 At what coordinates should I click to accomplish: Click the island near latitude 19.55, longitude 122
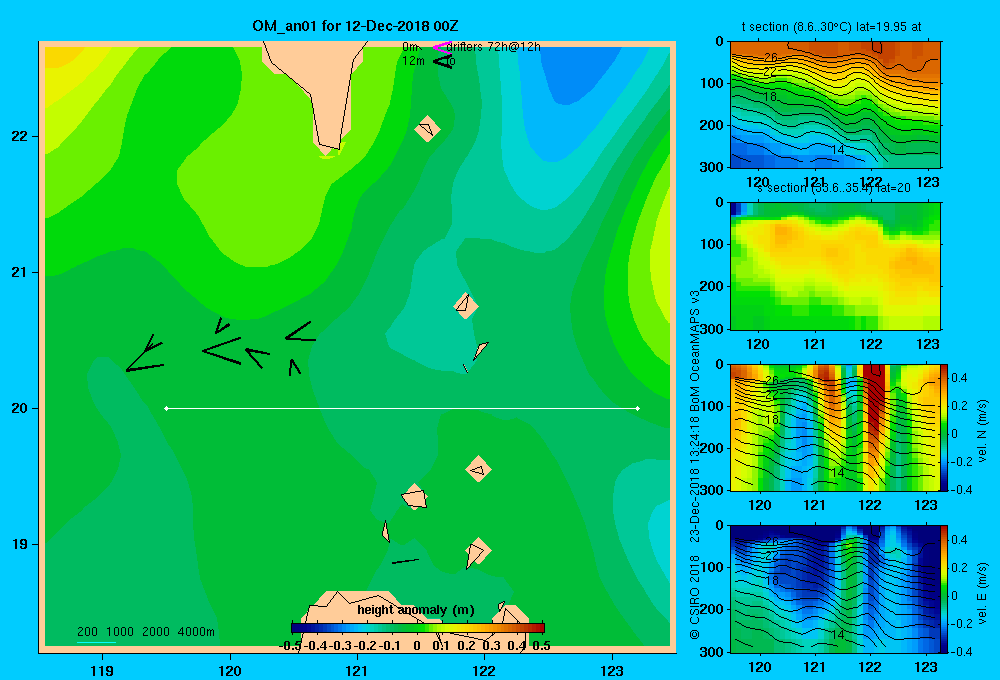tap(478, 469)
